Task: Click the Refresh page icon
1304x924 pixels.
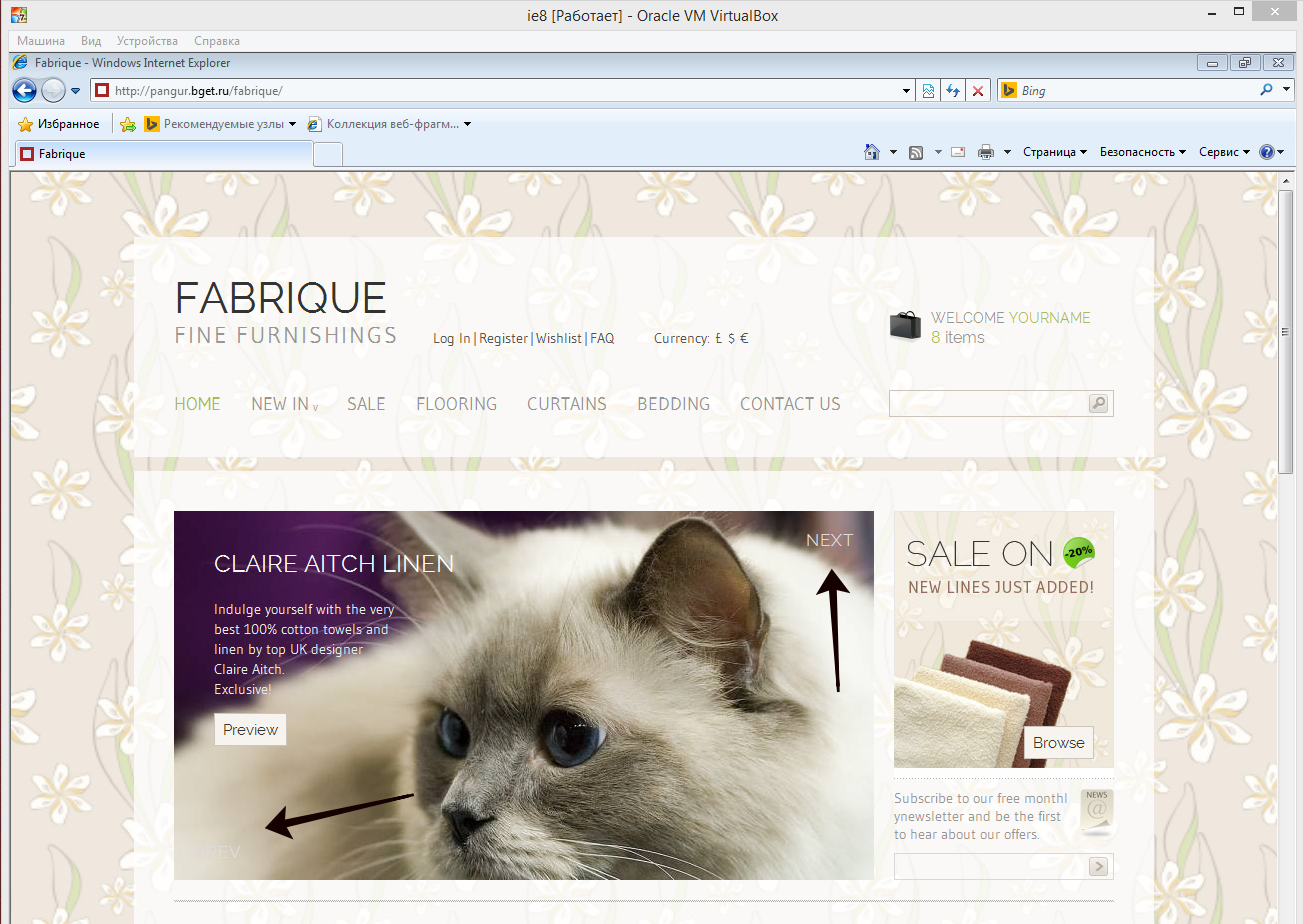Action: click(953, 91)
